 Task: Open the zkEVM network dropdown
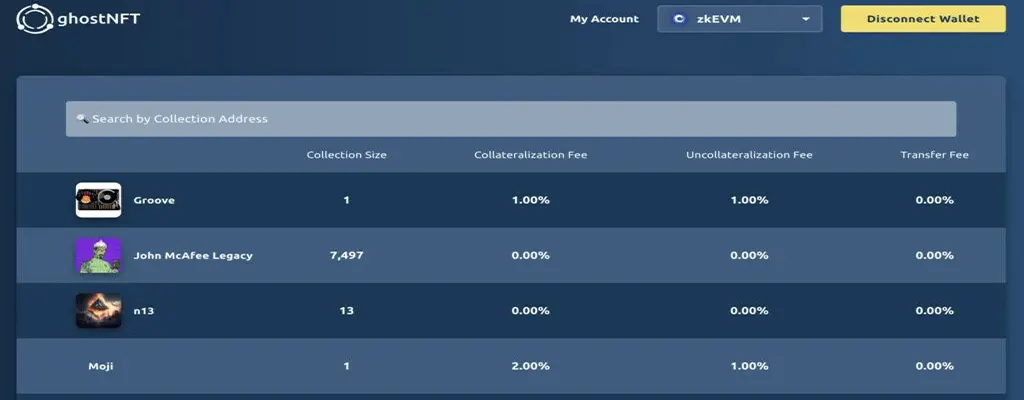(x=739, y=19)
